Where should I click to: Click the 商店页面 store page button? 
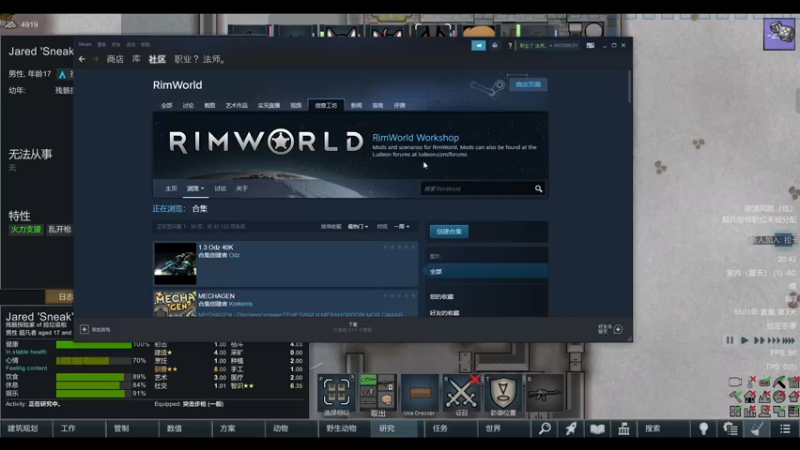[528, 85]
